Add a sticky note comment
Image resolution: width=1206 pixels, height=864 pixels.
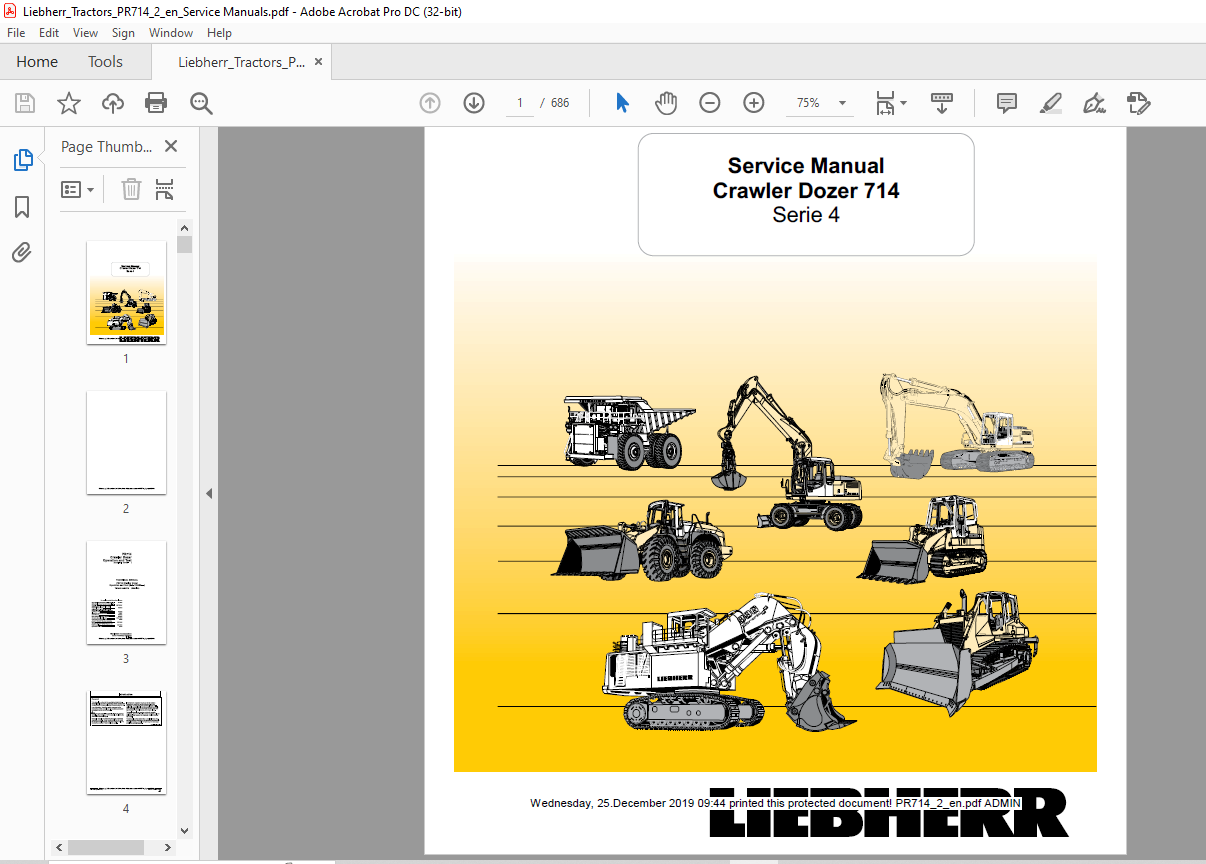tap(1007, 103)
